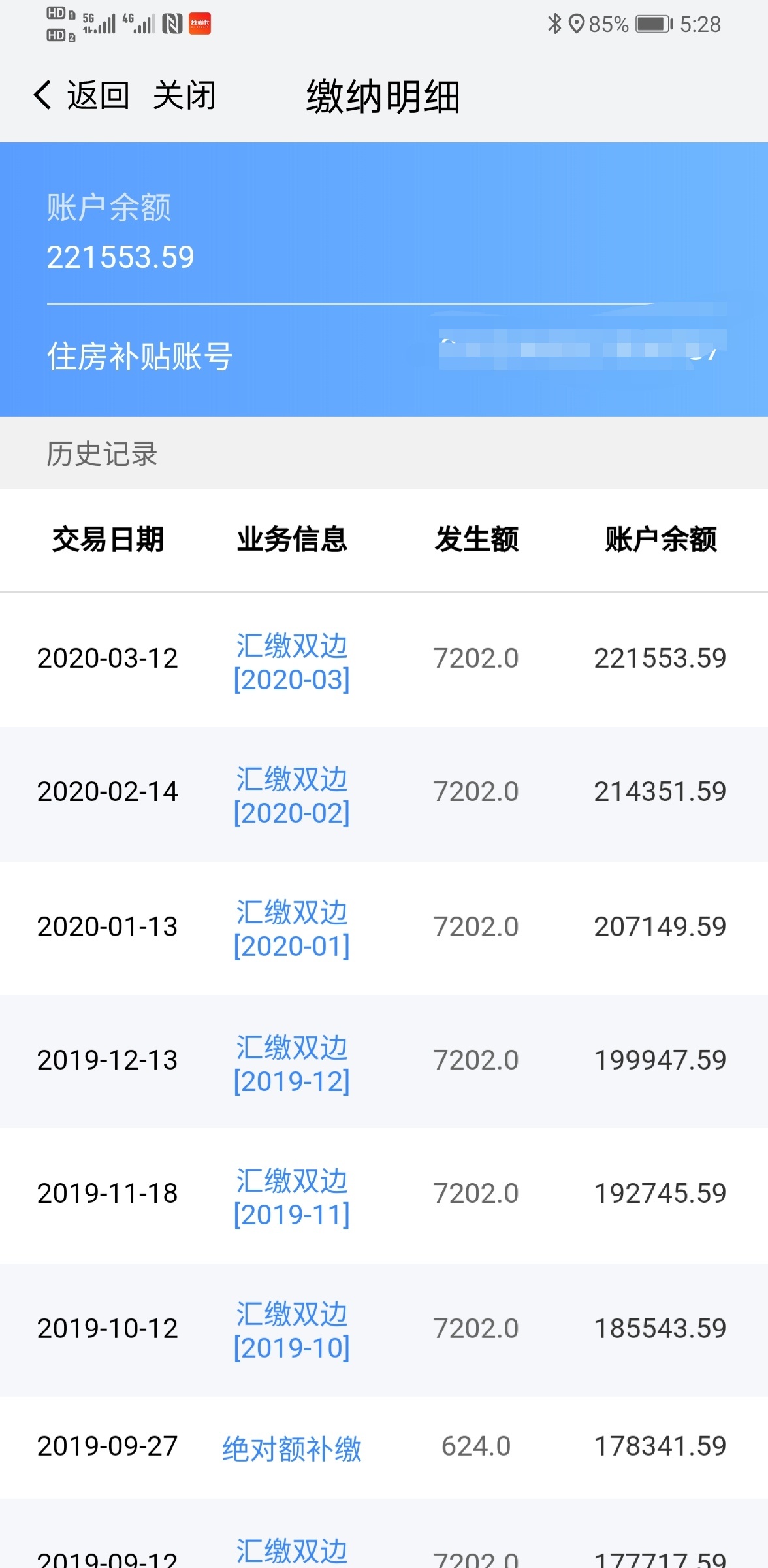768x1568 pixels.
Task: Select the 发生额 column header
Action: pyautogui.click(x=477, y=540)
